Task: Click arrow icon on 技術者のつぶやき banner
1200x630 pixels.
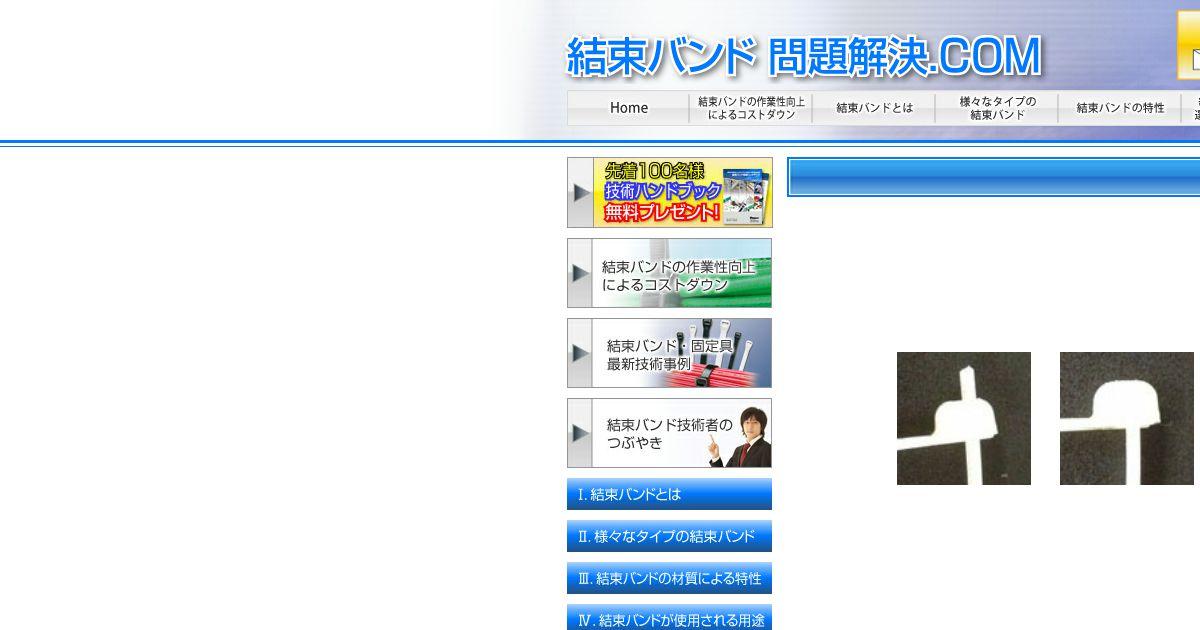Action: pos(580,433)
